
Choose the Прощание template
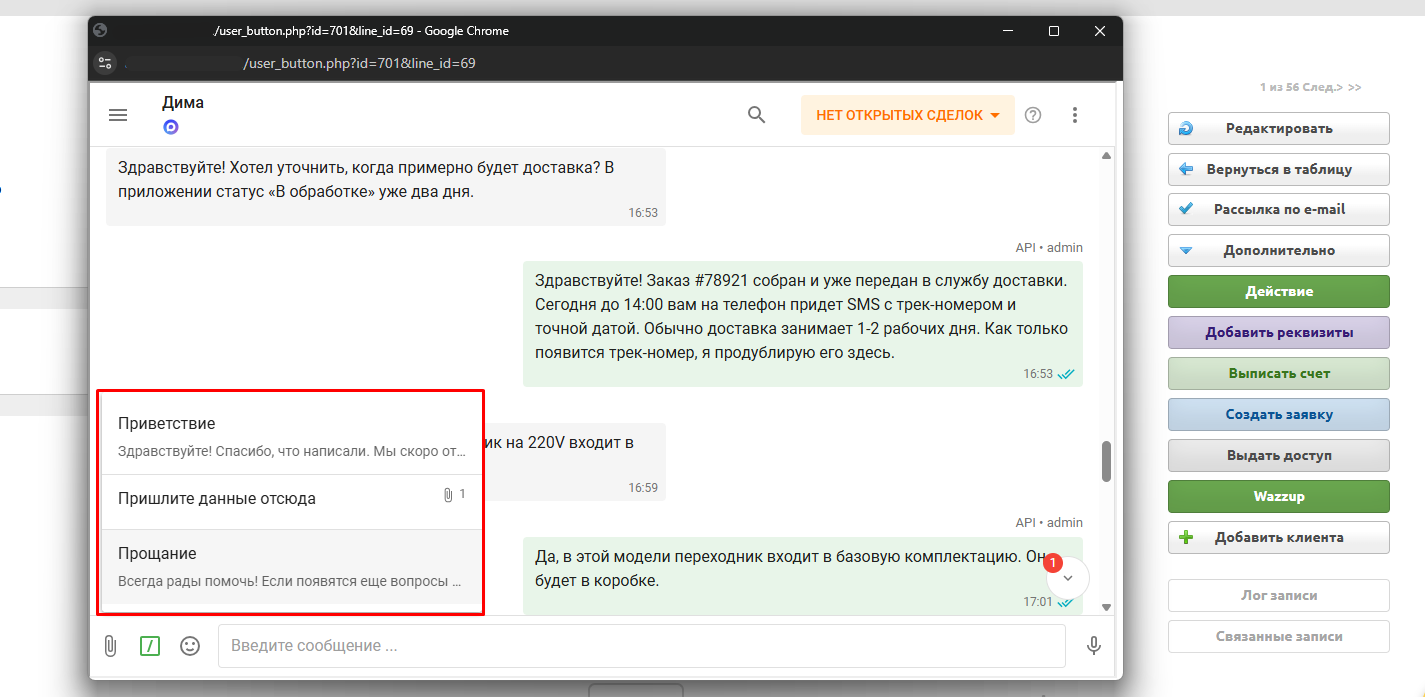pos(291,566)
